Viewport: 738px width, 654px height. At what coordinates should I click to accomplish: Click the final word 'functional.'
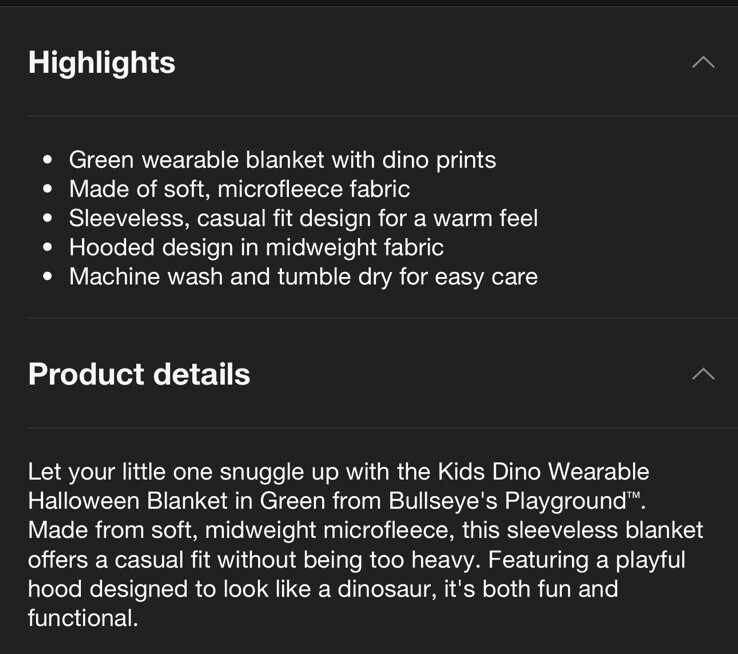83,618
